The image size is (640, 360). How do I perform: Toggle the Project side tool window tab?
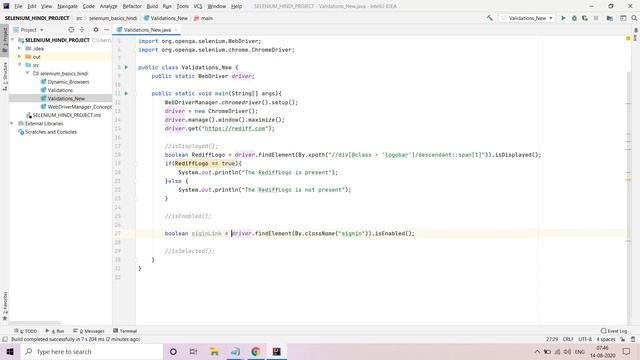tap(4, 39)
